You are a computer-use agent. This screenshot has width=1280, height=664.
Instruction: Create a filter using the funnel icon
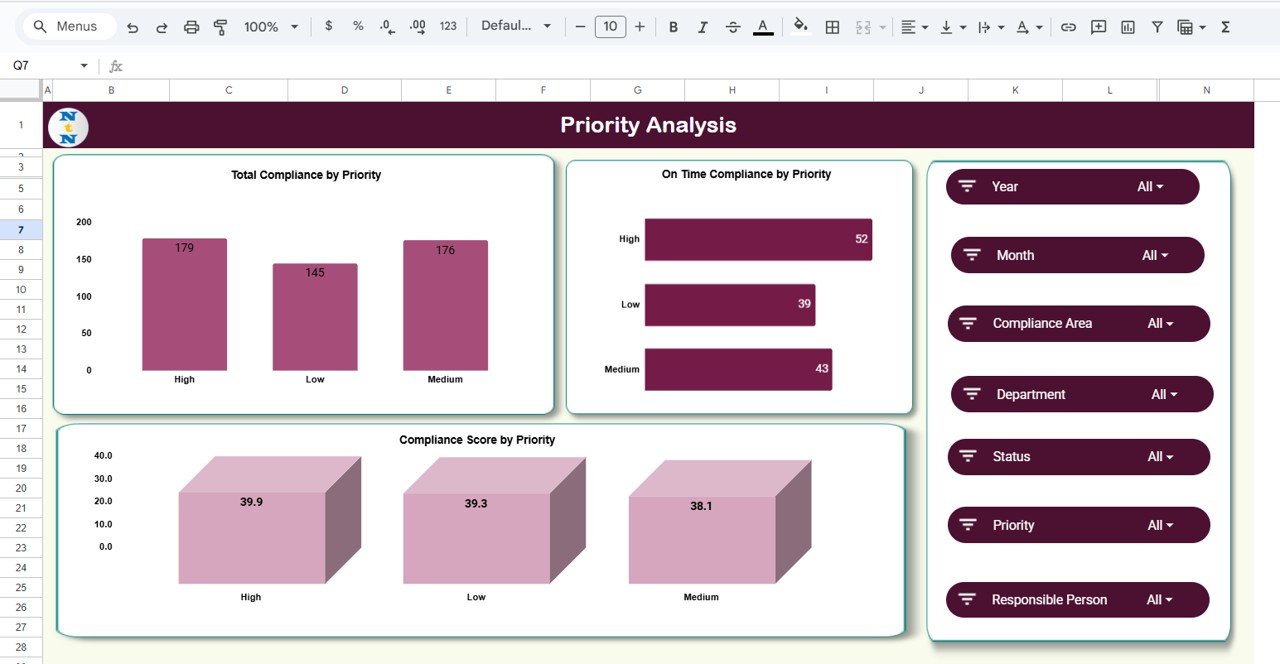click(1156, 27)
